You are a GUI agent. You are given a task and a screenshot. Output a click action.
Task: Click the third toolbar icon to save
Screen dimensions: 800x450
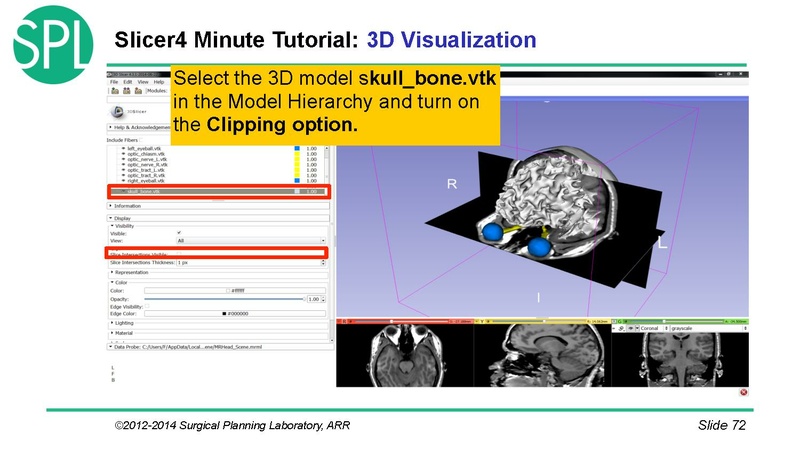click(x=138, y=91)
